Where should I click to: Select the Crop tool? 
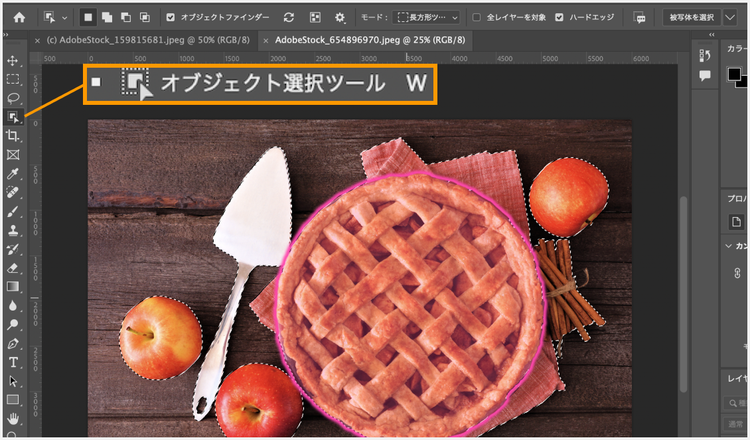click(13, 136)
